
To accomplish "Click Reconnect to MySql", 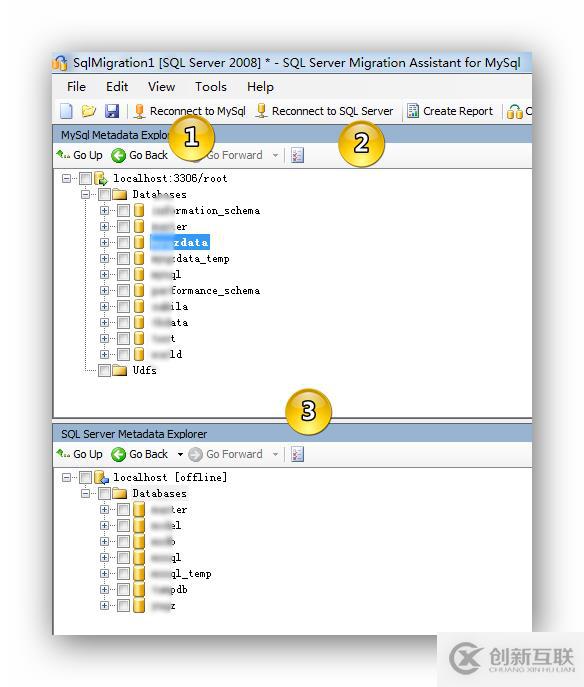I will (190, 111).
